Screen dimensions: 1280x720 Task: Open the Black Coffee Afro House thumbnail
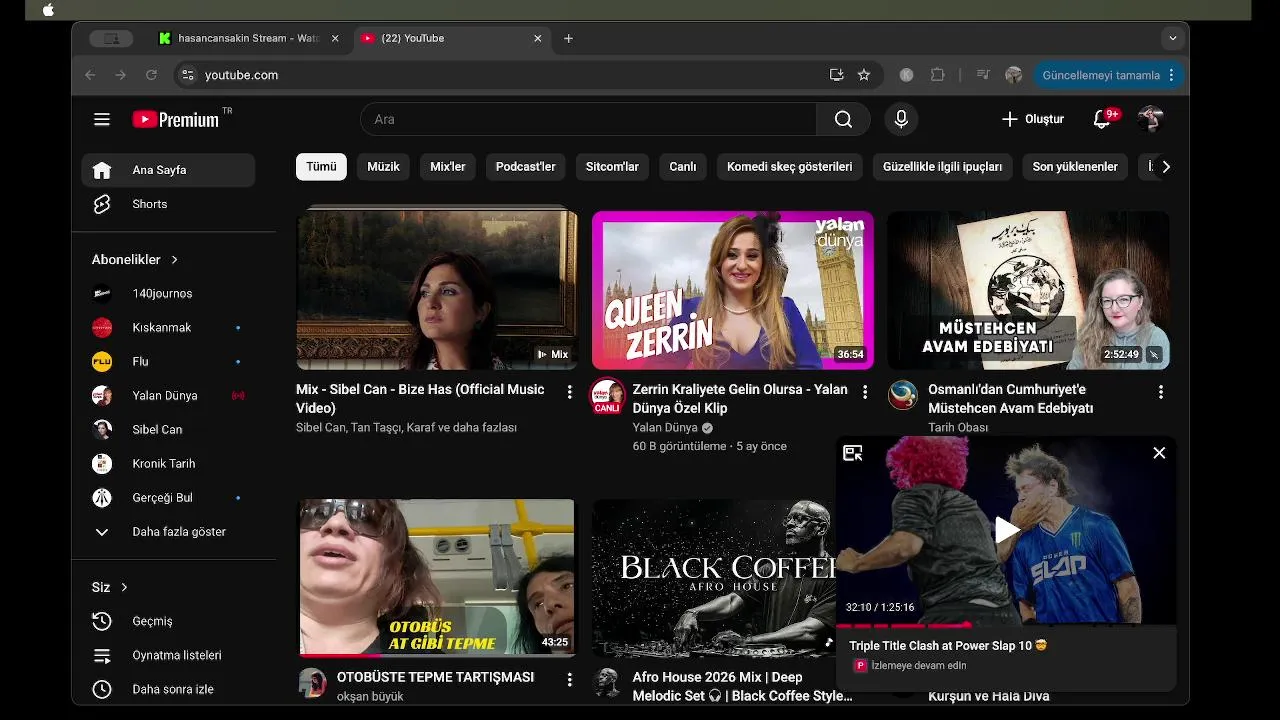point(713,578)
